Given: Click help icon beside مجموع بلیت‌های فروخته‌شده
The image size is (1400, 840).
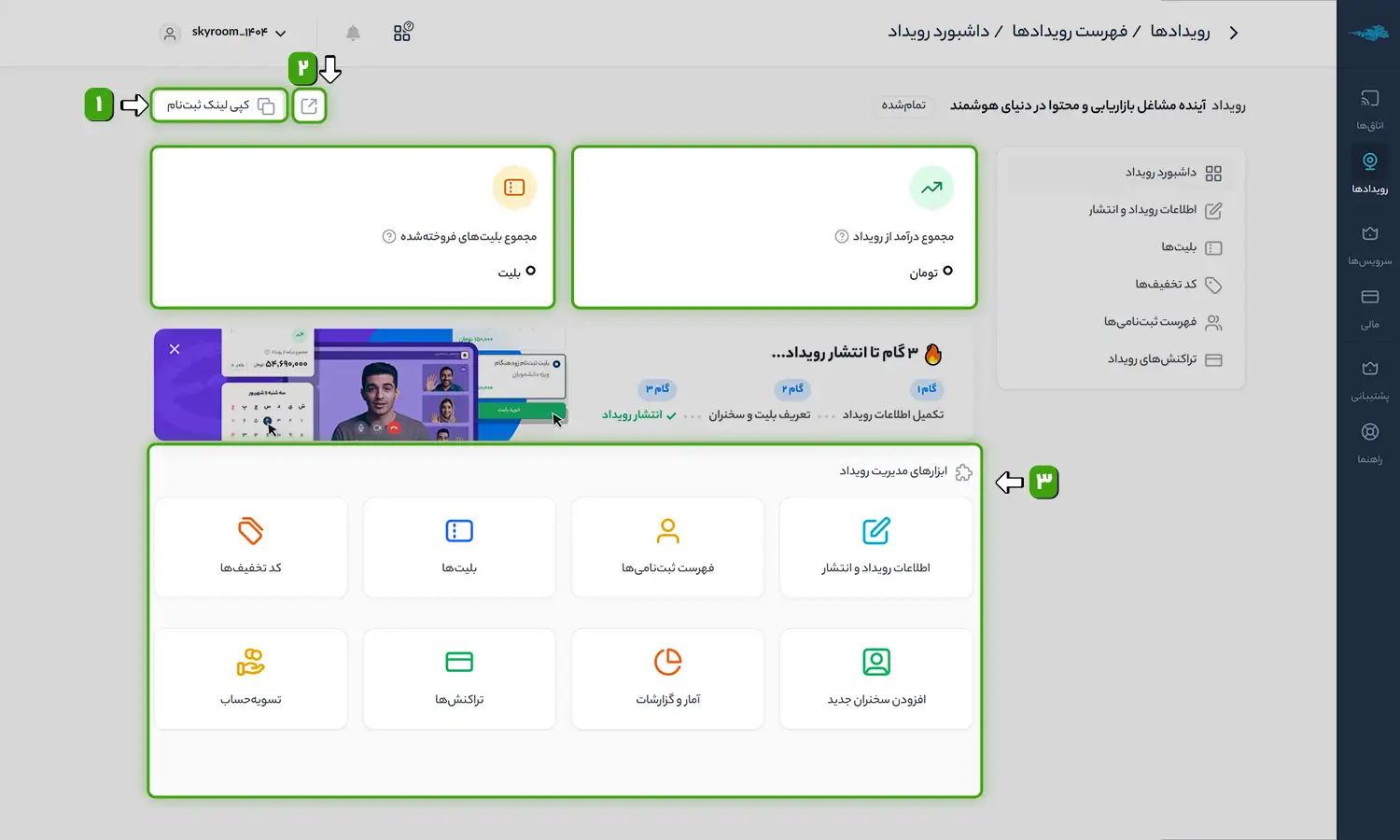Looking at the screenshot, I should point(389,237).
